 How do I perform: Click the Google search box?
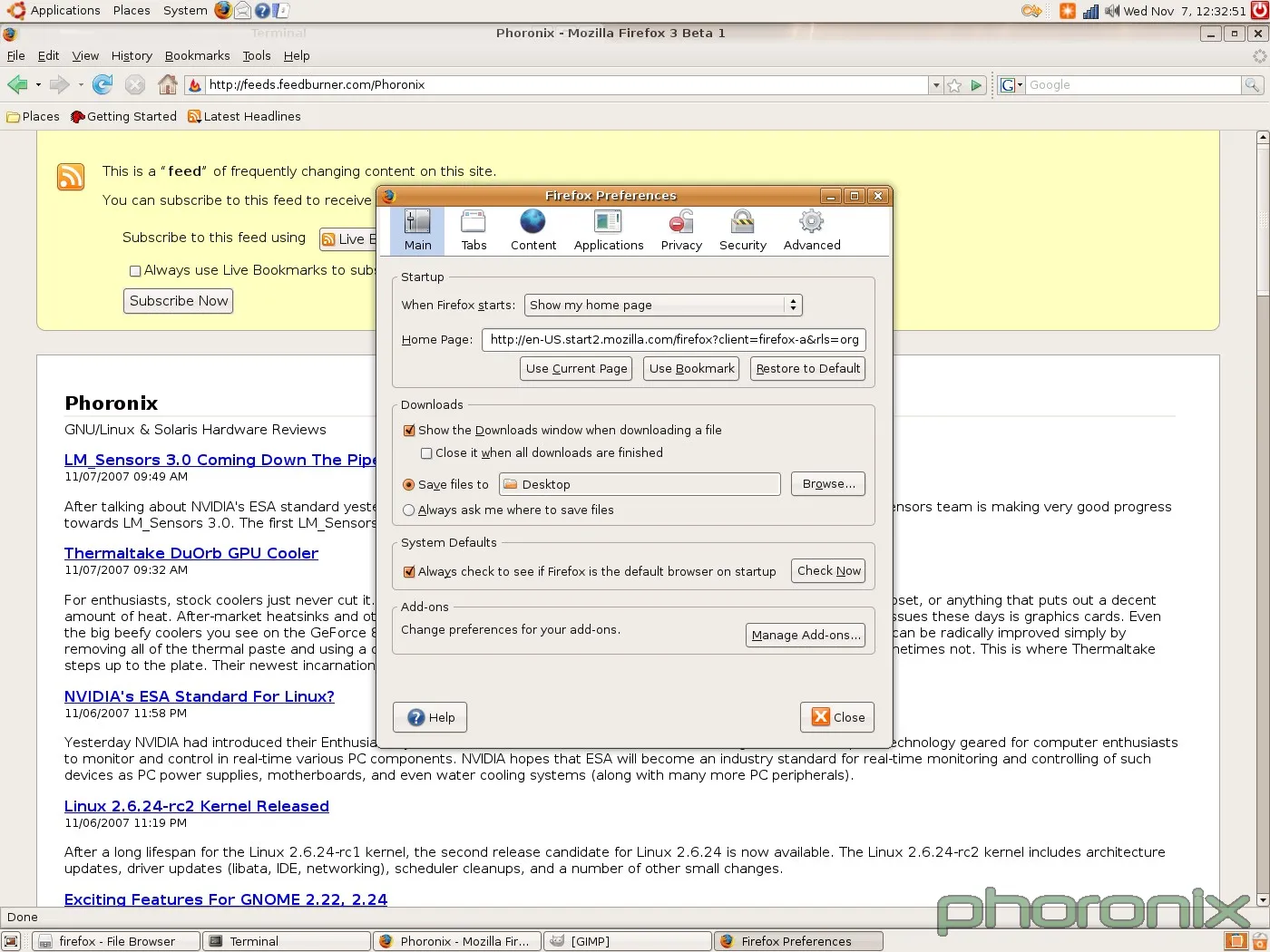pyautogui.click(x=1133, y=84)
